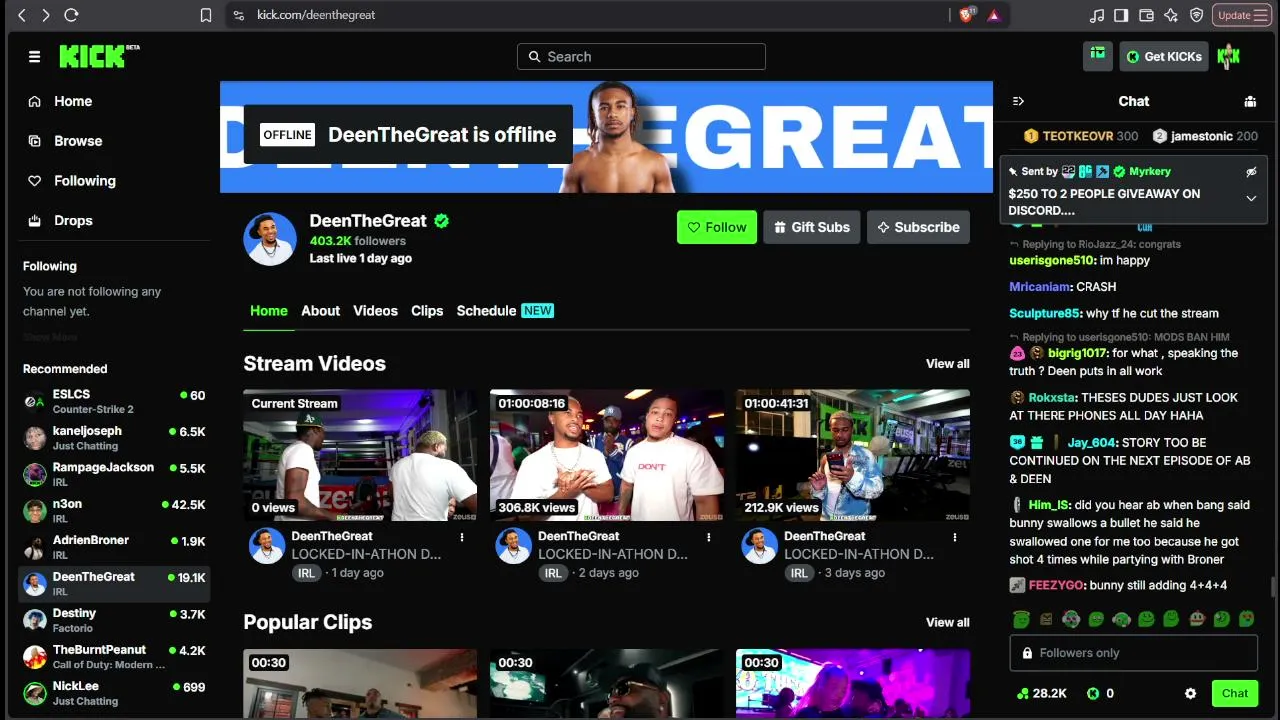The width and height of the screenshot is (1280, 720).
Task: Go back in browser history
Action: [x=22, y=15]
